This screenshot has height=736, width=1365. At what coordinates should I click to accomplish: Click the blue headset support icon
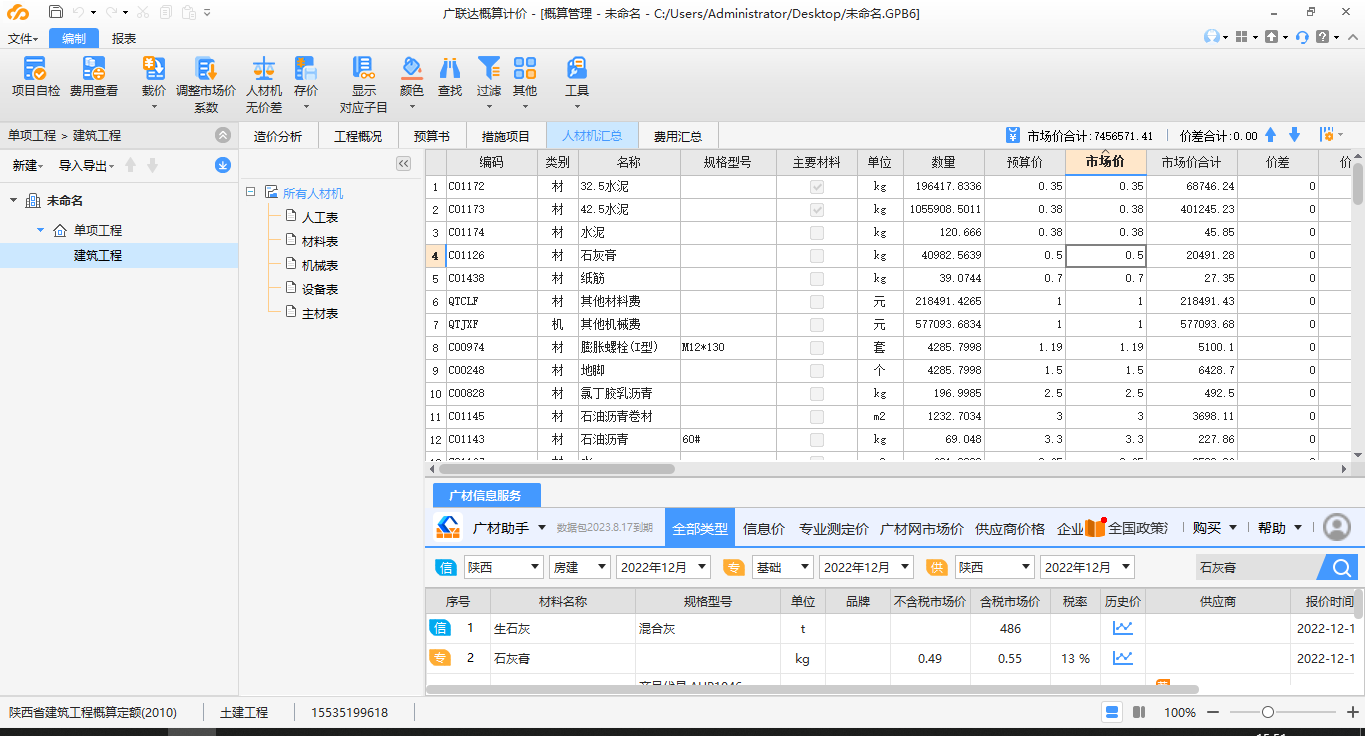point(1302,37)
